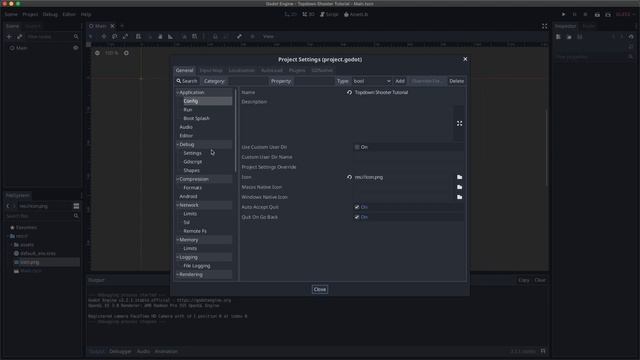Switch to the Script workspace
The height and width of the screenshot is (360, 640).
(329, 14)
